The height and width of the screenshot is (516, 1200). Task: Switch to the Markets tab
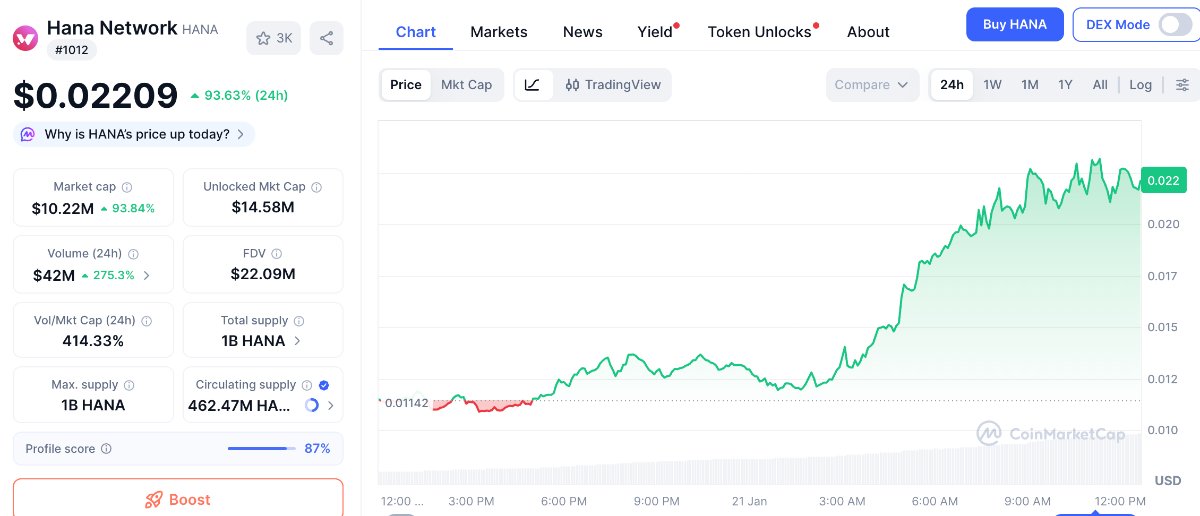pyautogui.click(x=498, y=32)
